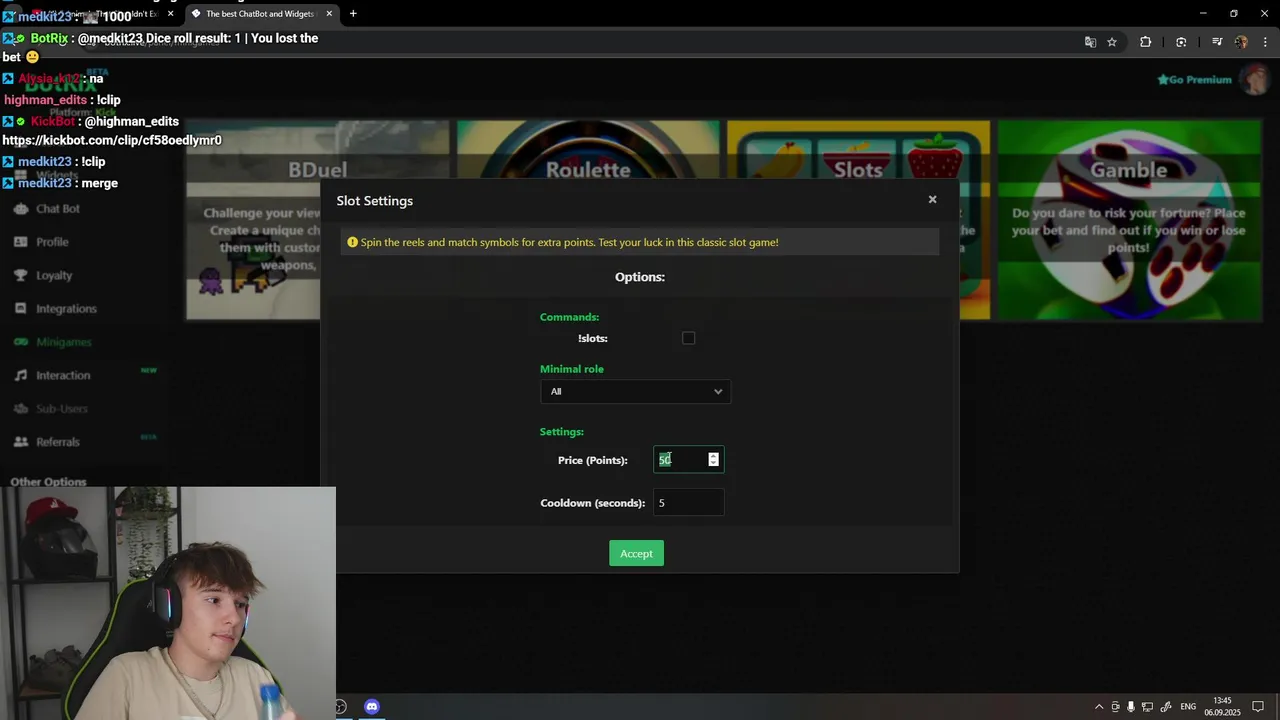1280x720 pixels.
Task: Switch to The best ChatBot and Widgets tab
Action: coord(259,14)
